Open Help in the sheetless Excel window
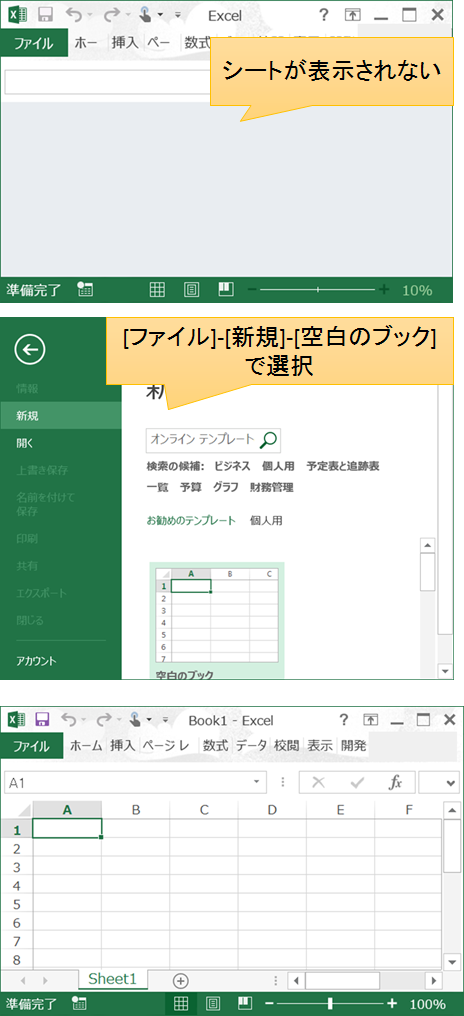Viewport: 464px width, 1016px height. pos(324,15)
